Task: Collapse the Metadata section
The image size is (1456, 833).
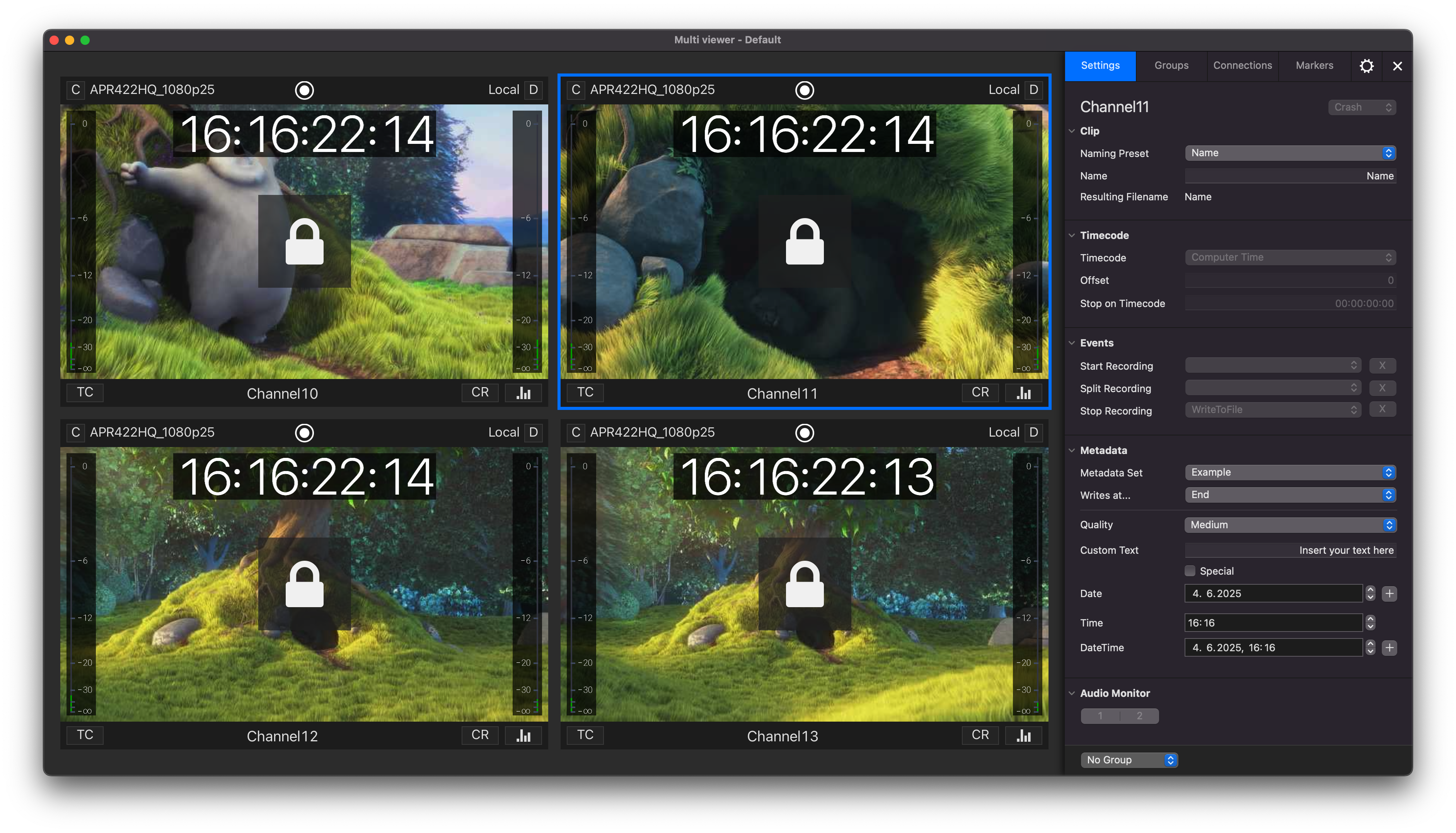Action: coord(1072,450)
